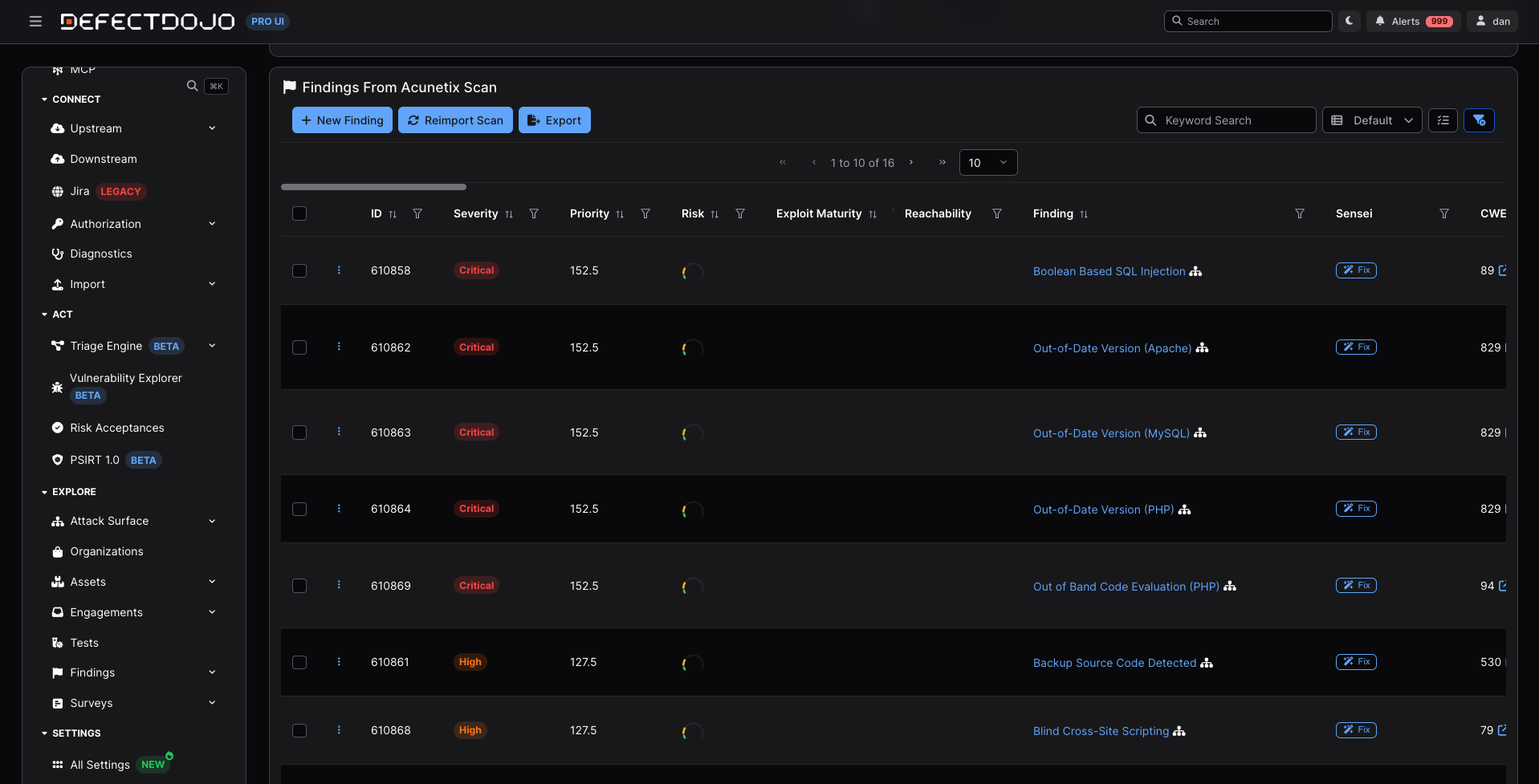The image size is (1539, 784).
Task: Open Diagnostics in the sidebar
Action: tap(100, 254)
